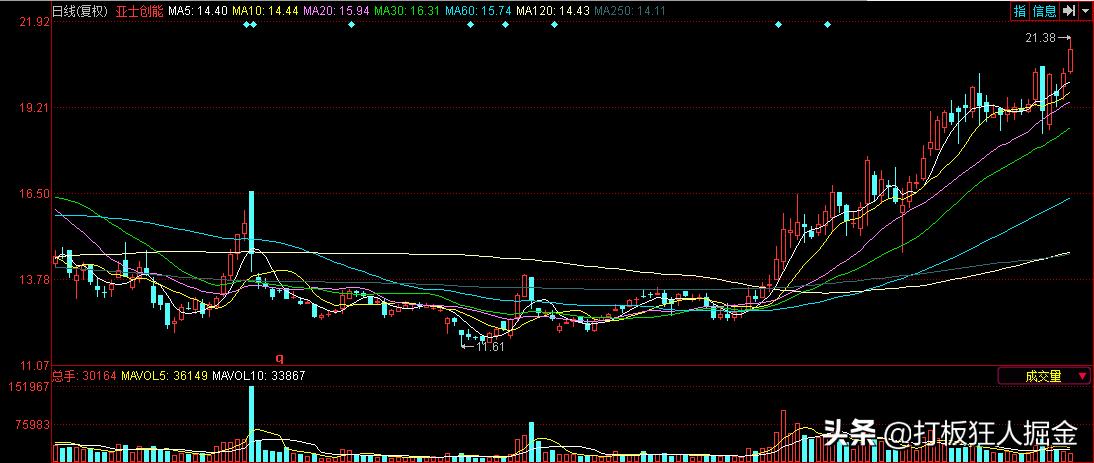Screen dimensions: 1094x463
Task: Click the 日线(复权) period label
Action: [x=82, y=11]
